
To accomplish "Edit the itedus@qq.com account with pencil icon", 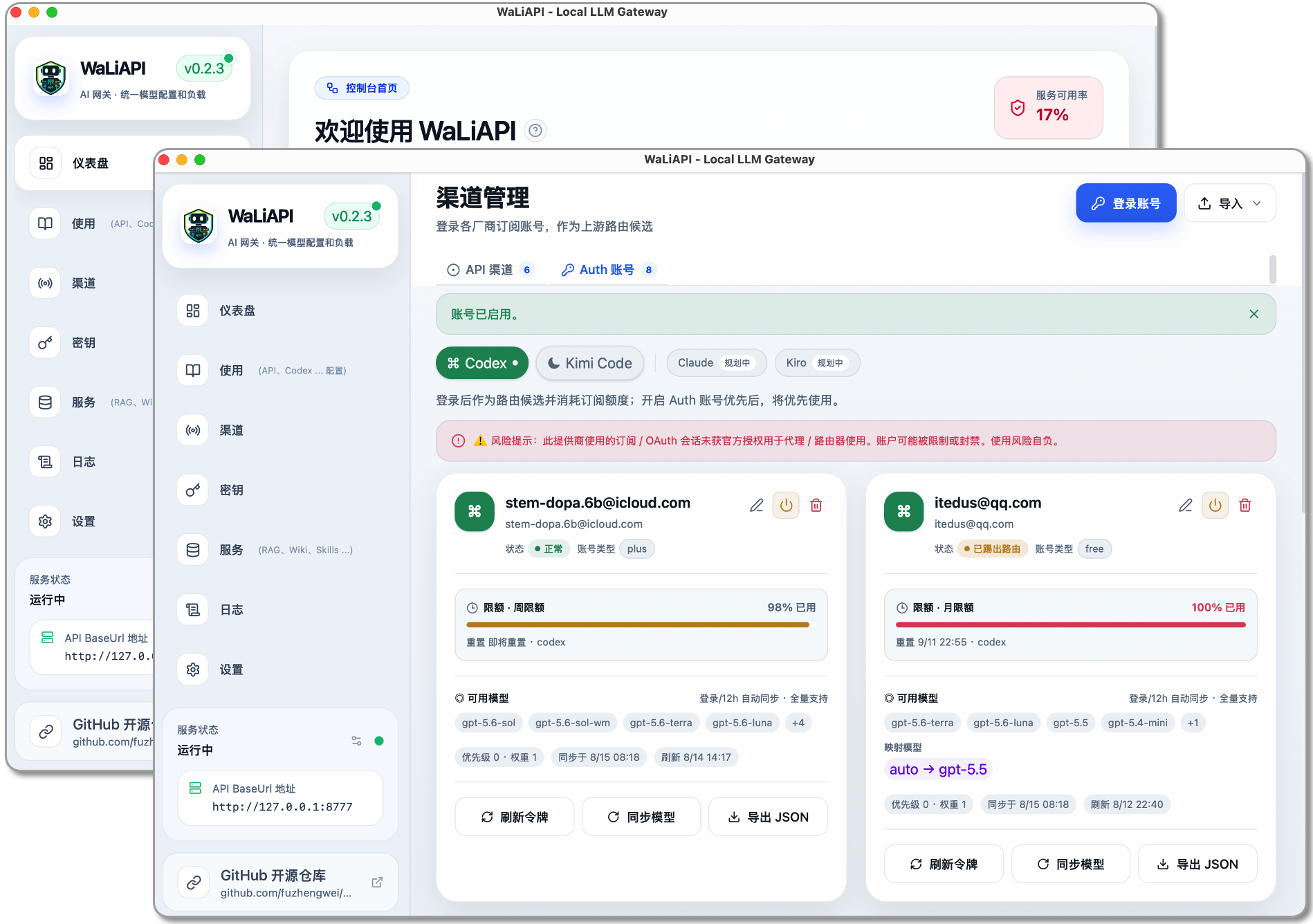I will point(1186,506).
